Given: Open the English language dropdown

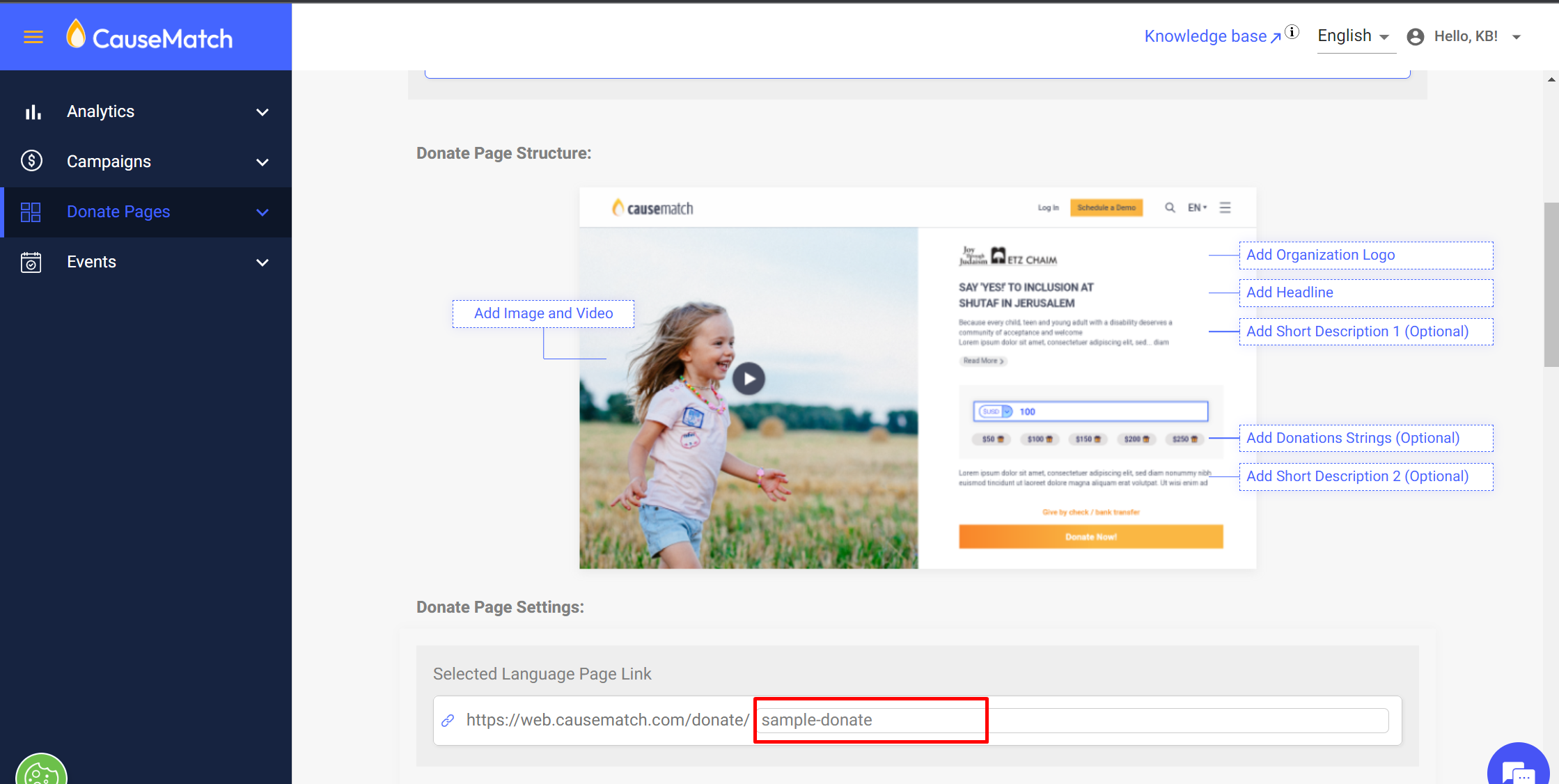Looking at the screenshot, I should pos(1354,36).
